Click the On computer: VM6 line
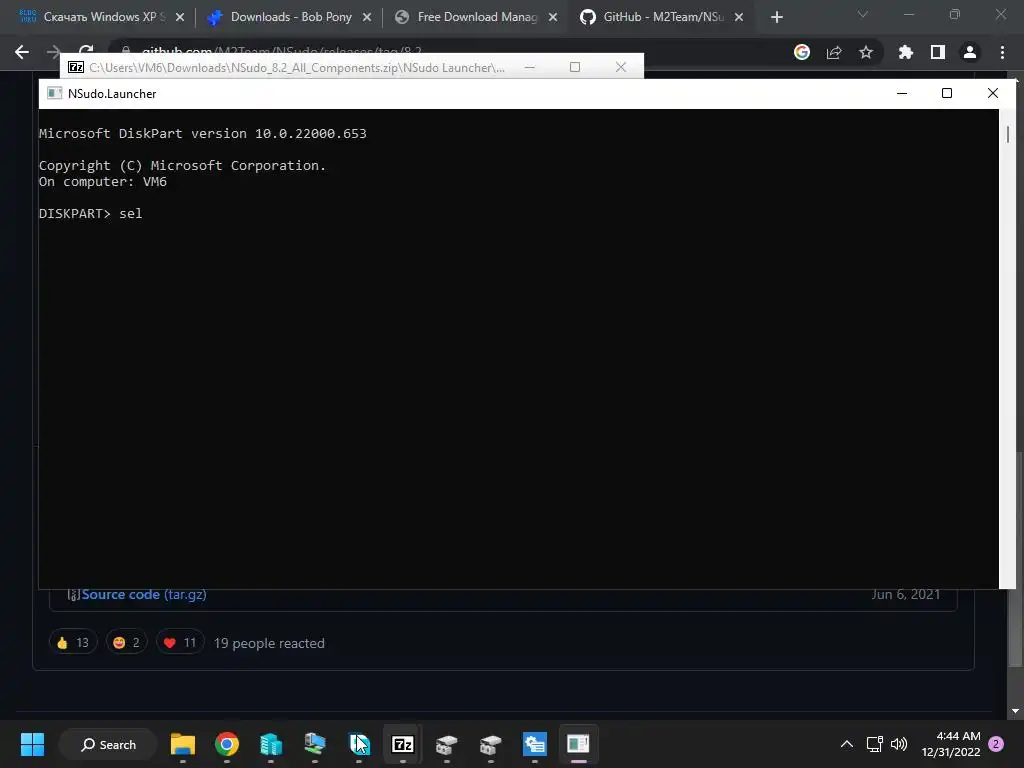1024x768 pixels. 103,182
